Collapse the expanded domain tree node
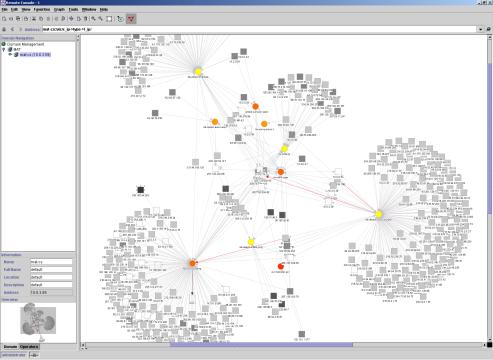Viewport: 493px width, 360px height. click(x=4, y=49)
